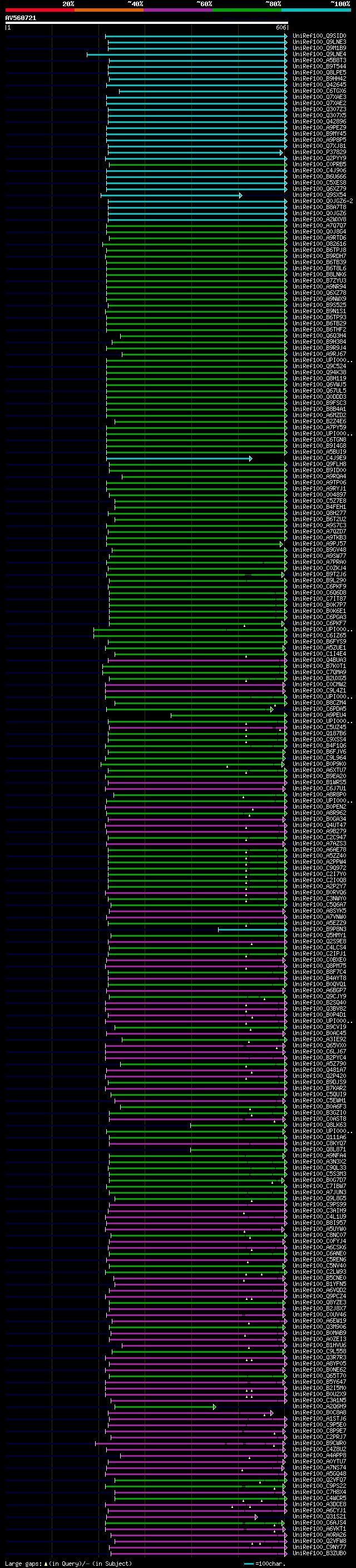
Task: Click the UniRef100_C6PDA5 label
Action: click(x=319, y=709)
